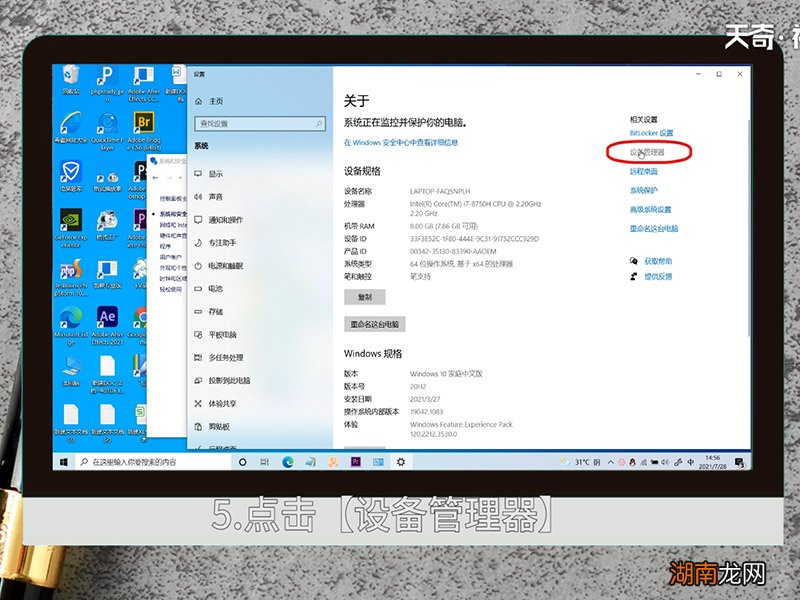Click the taskbar search input field
This screenshot has width=800, height=600.
click(x=150, y=462)
